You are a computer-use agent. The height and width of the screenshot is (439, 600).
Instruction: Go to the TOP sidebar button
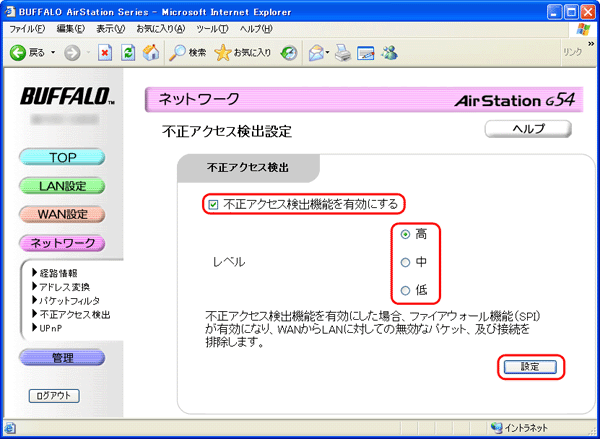(62, 157)
